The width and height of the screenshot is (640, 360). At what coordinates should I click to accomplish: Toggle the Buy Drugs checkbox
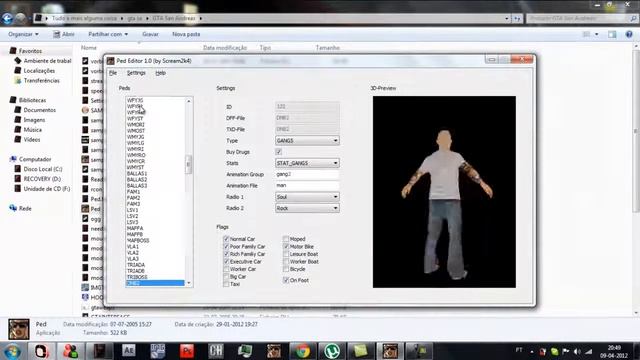coord(279,152)
